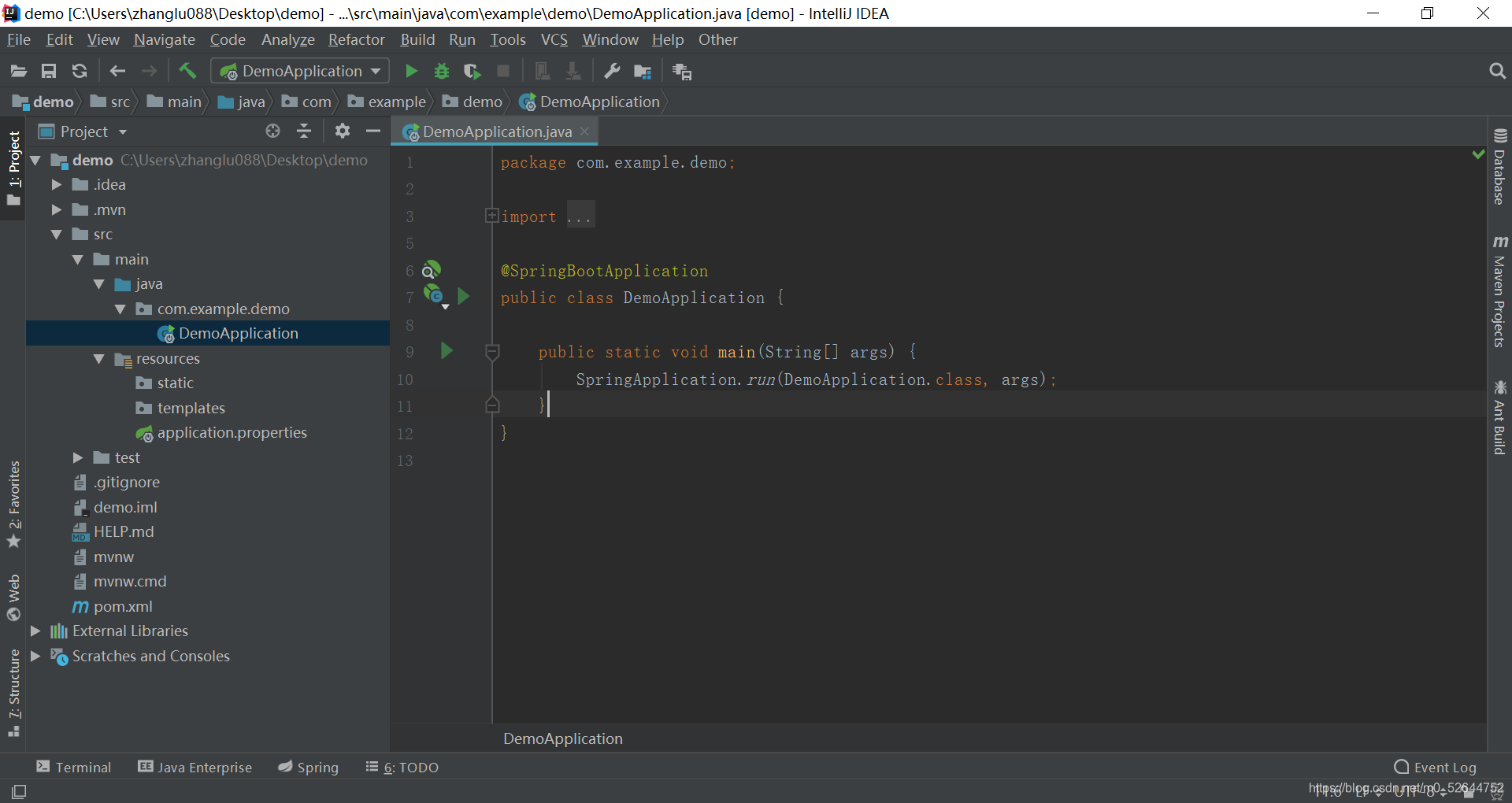Expand the folded import block
Screen dimensions: 1512x803
[x=491, y=215]
